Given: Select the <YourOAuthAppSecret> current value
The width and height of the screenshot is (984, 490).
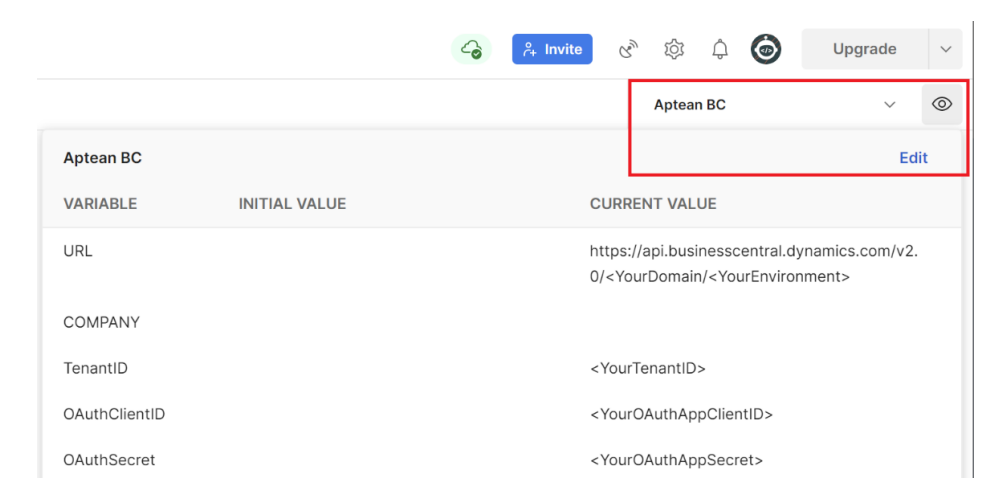Looking at the screenshot, I should pos(676,460).
